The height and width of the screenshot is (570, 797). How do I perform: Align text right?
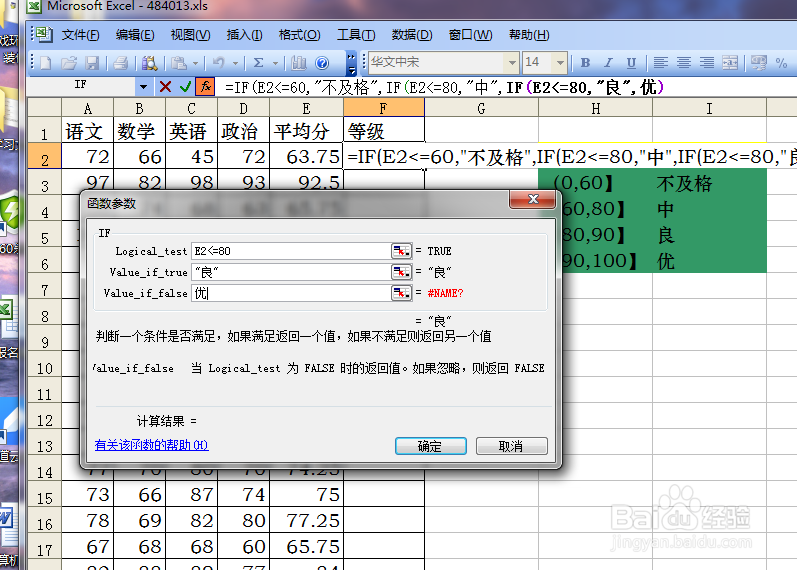pyautogui.click(x=707, y=63)
